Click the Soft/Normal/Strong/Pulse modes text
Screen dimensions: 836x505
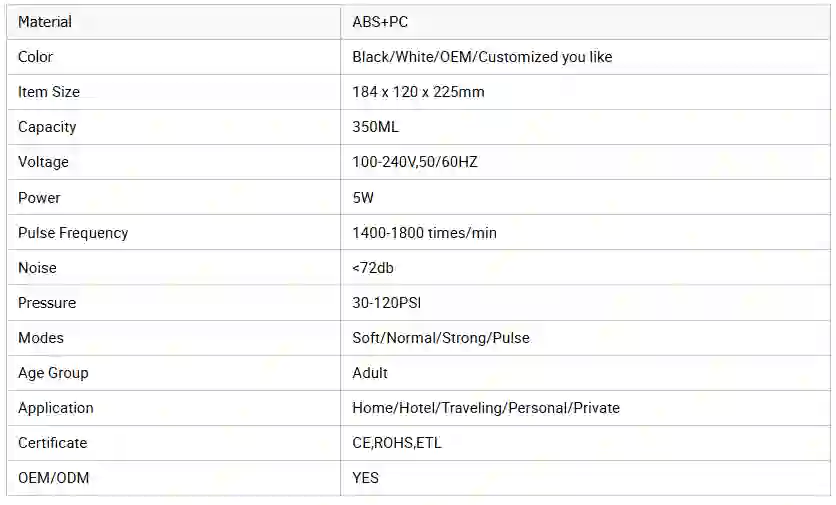(441, 338)
